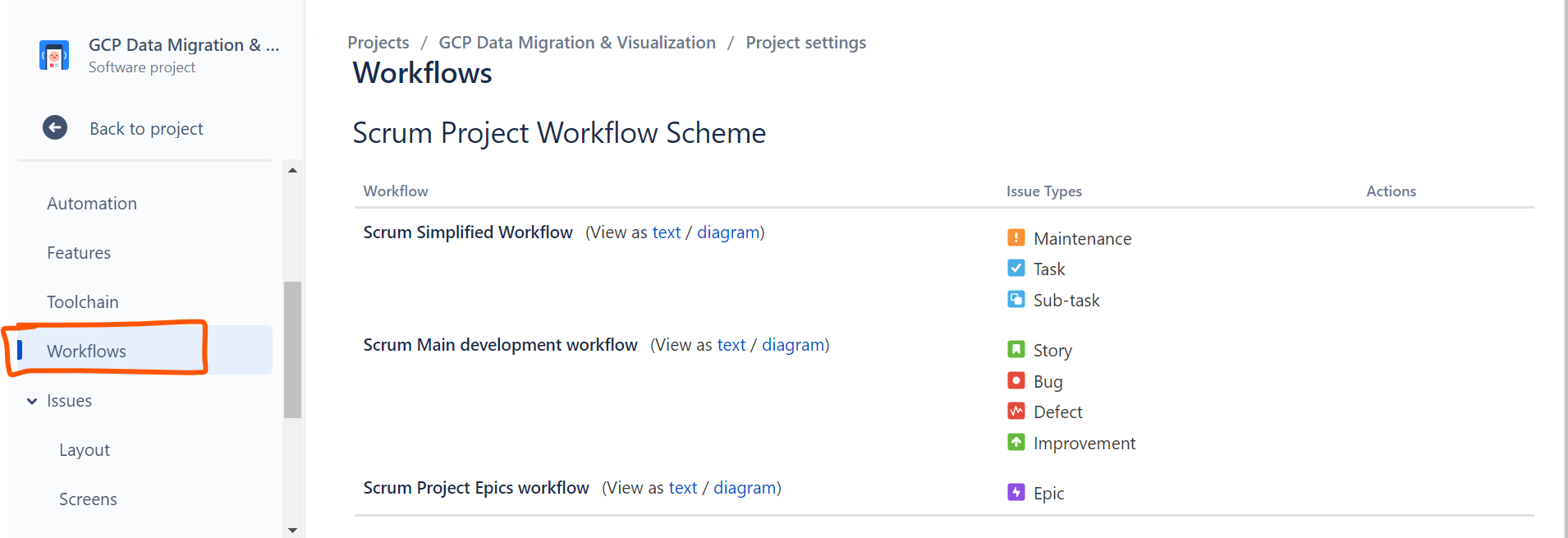The width and height of the screenshot is (1568, 538).
Task: Click the Workflow column header
Action: 396,191
